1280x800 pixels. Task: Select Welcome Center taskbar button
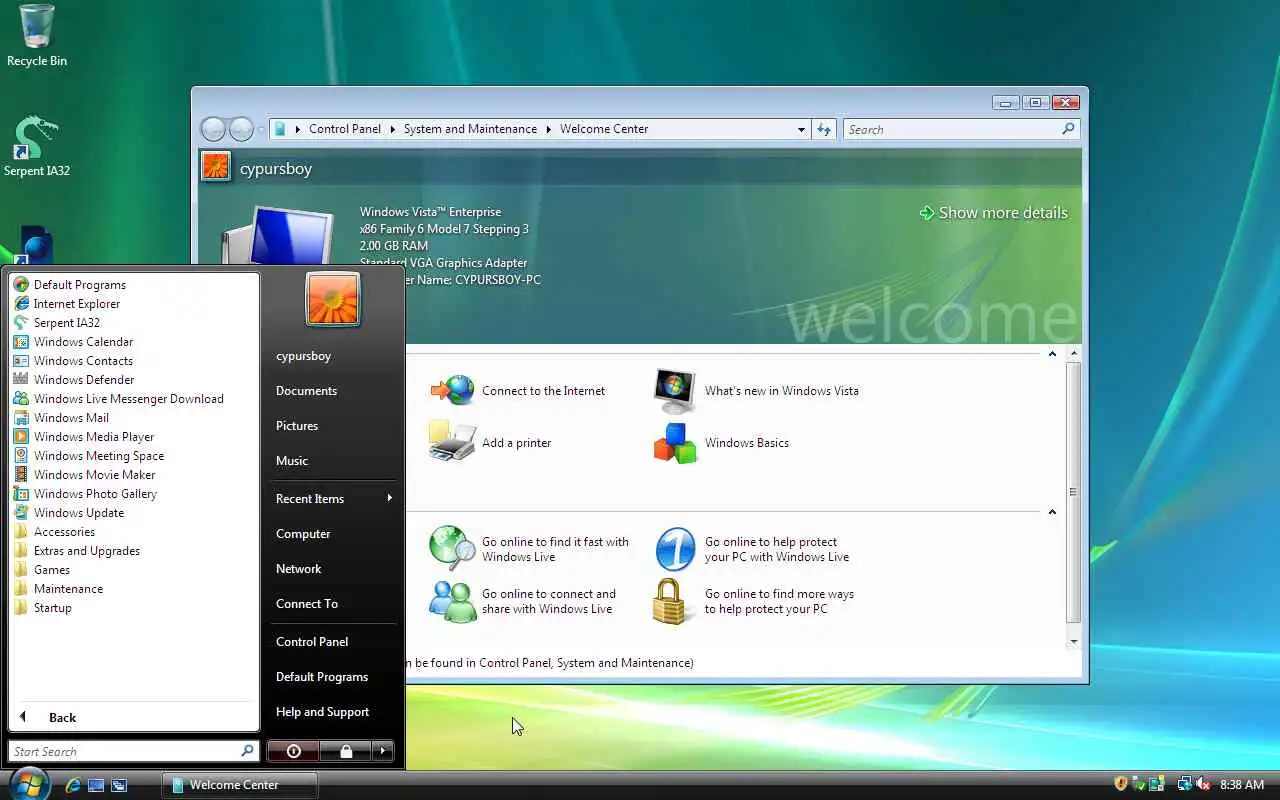[x=240, y=785]
